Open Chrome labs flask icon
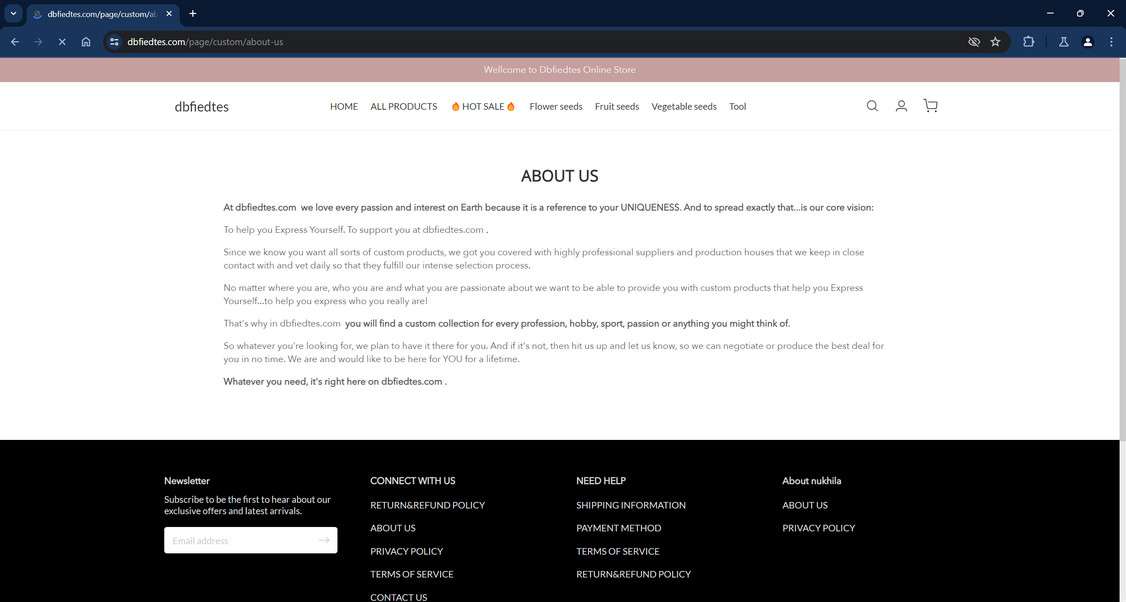 [1064, 42]
